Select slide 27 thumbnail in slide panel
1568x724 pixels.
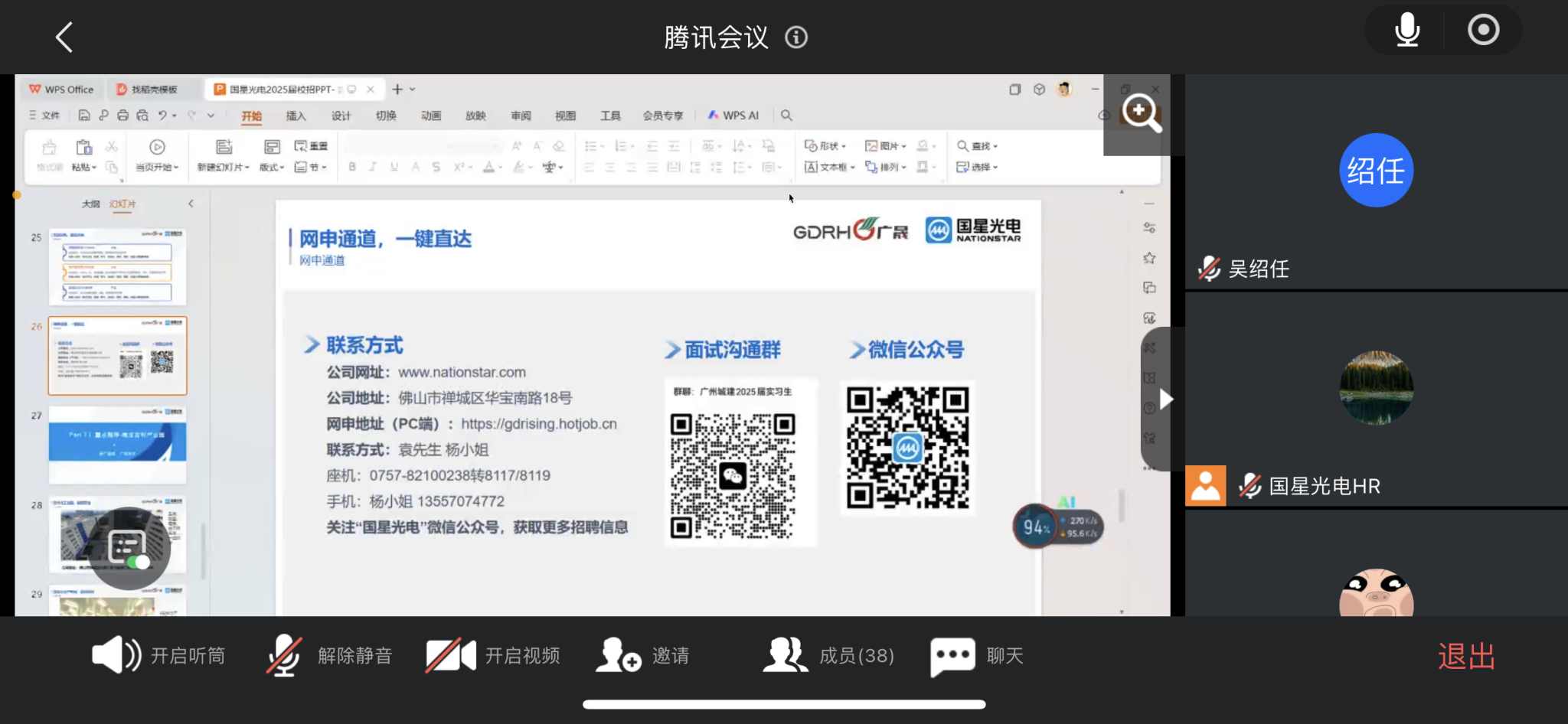tap(117, 444)
